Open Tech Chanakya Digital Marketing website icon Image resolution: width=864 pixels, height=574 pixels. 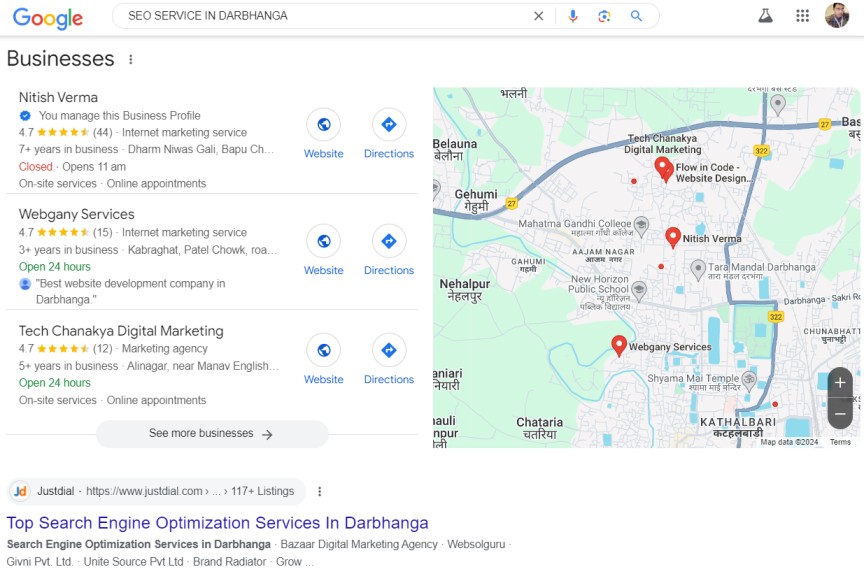click(x=323, y=350)
